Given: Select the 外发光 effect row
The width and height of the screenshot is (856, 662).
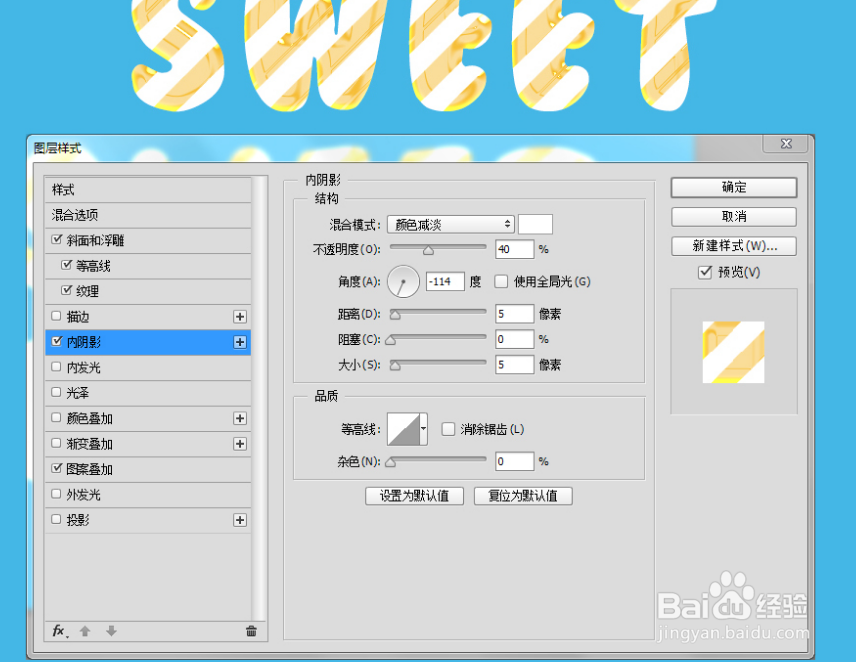Looking at the screenshot, I should click(x=148, y=495).
